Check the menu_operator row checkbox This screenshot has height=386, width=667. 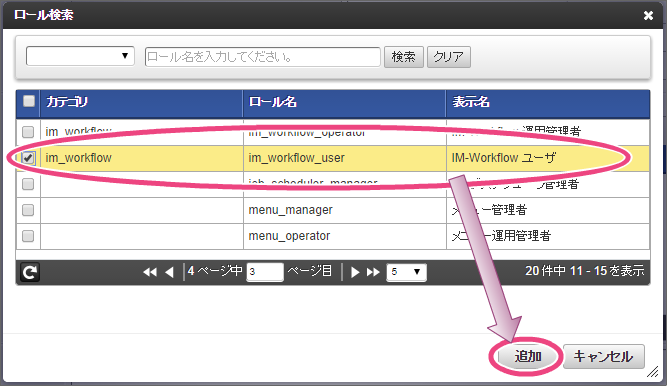tap(28, 236)
